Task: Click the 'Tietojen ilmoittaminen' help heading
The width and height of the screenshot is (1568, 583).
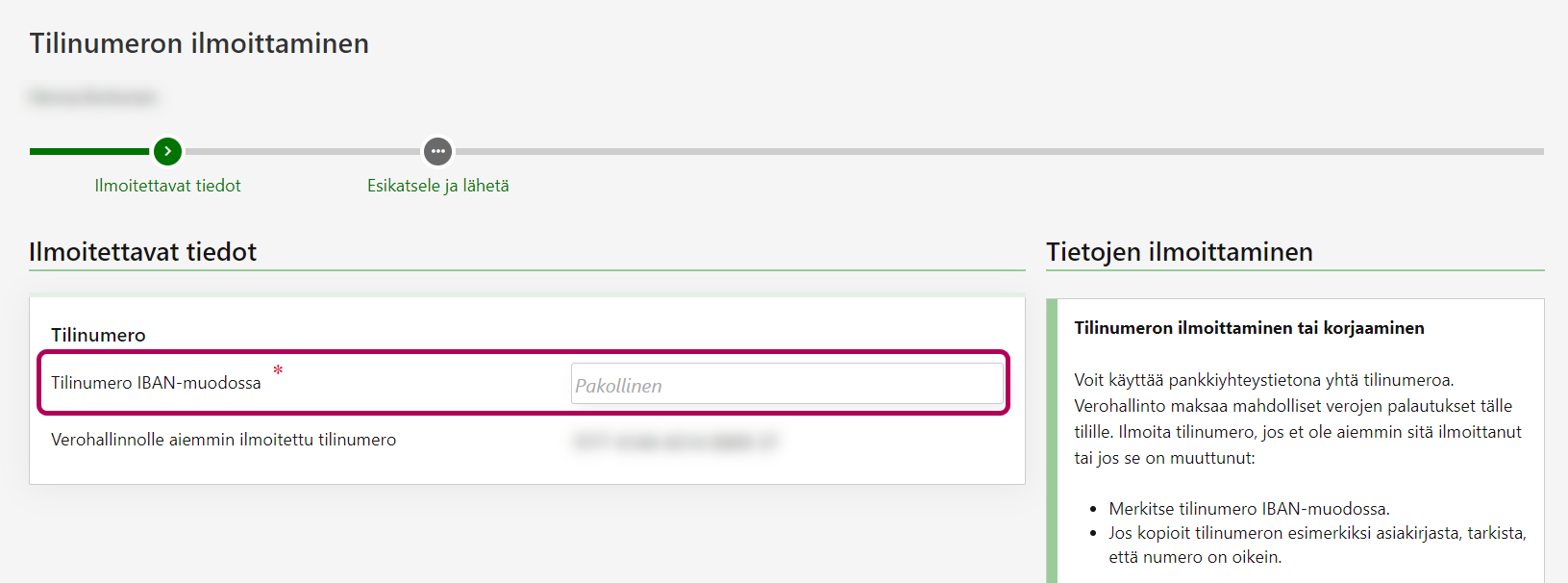Action: [x=1179, y=252]
